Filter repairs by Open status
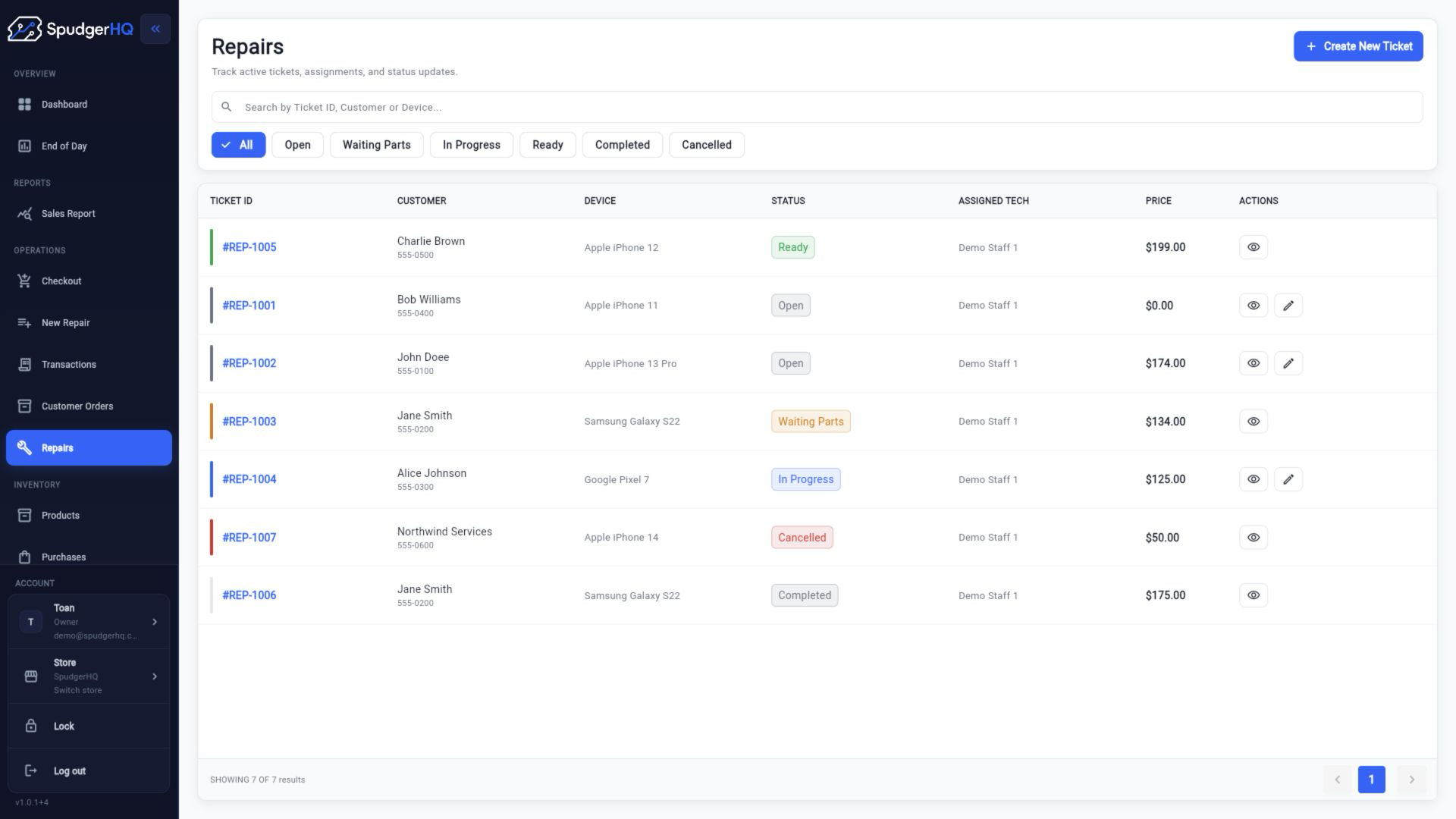Screen dimensions: 1456x819 (x=297, y=145)
